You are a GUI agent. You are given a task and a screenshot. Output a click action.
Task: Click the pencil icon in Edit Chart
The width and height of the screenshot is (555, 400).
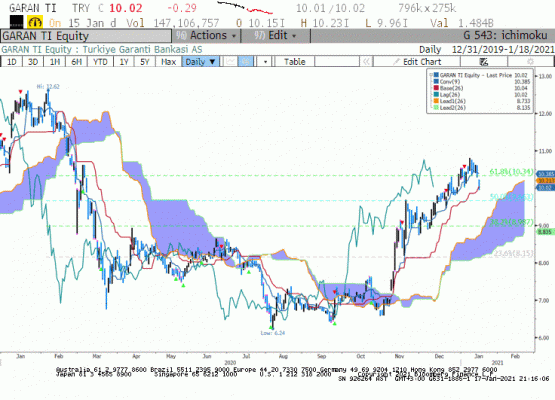(396, 62)
